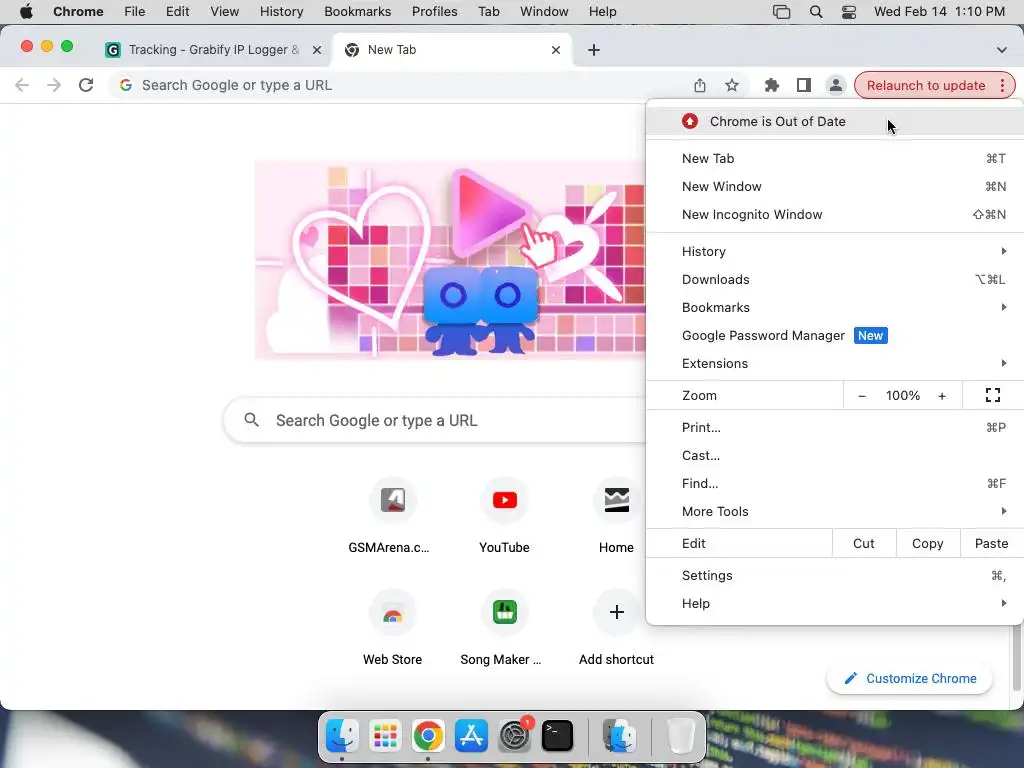Open Settings from the Chrome menu
Image resolution: width=1024 pixels, height=768 pixels.
(x=835, y=576)
